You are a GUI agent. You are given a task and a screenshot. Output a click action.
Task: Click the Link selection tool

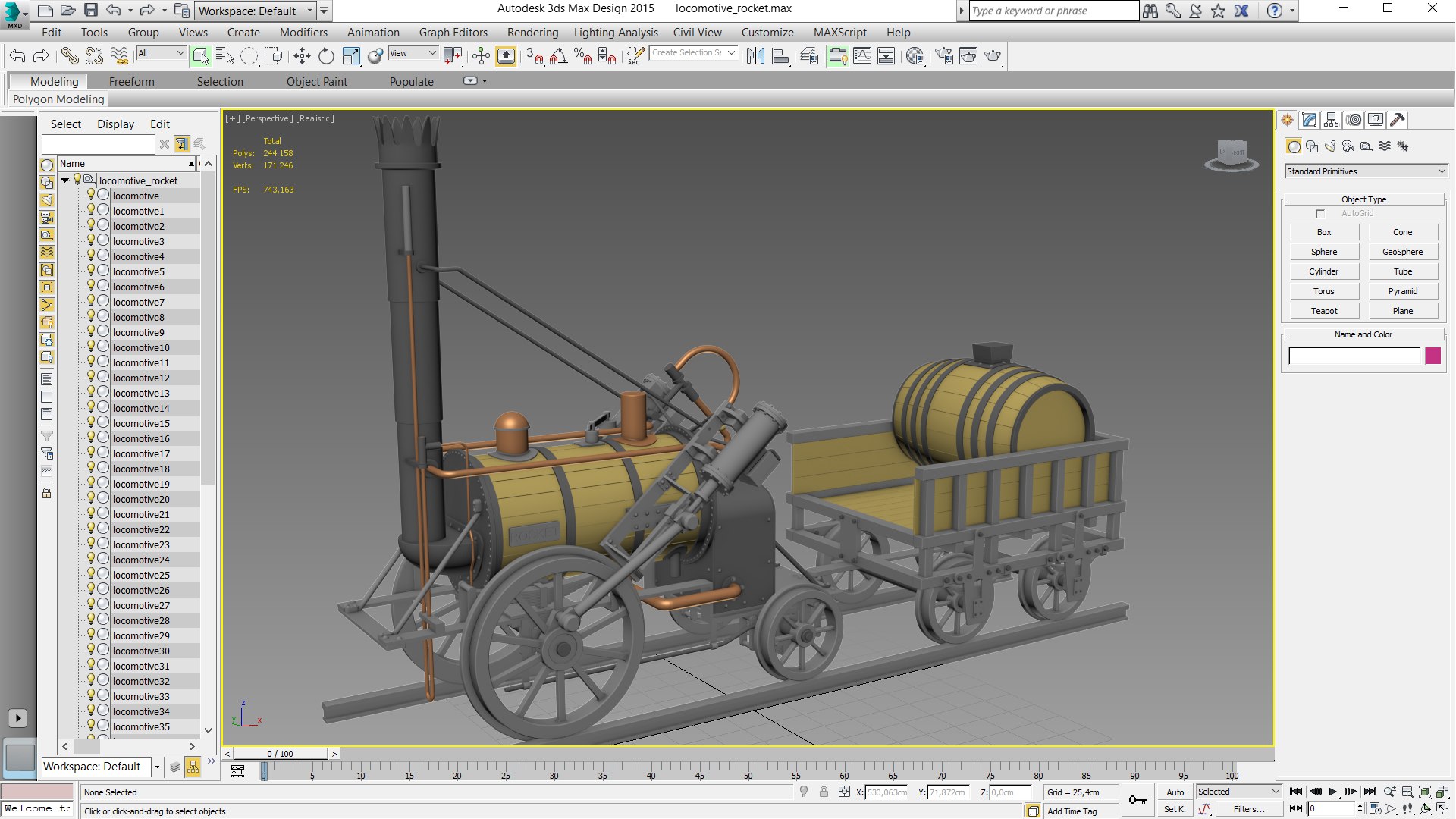tap(69, 55)
